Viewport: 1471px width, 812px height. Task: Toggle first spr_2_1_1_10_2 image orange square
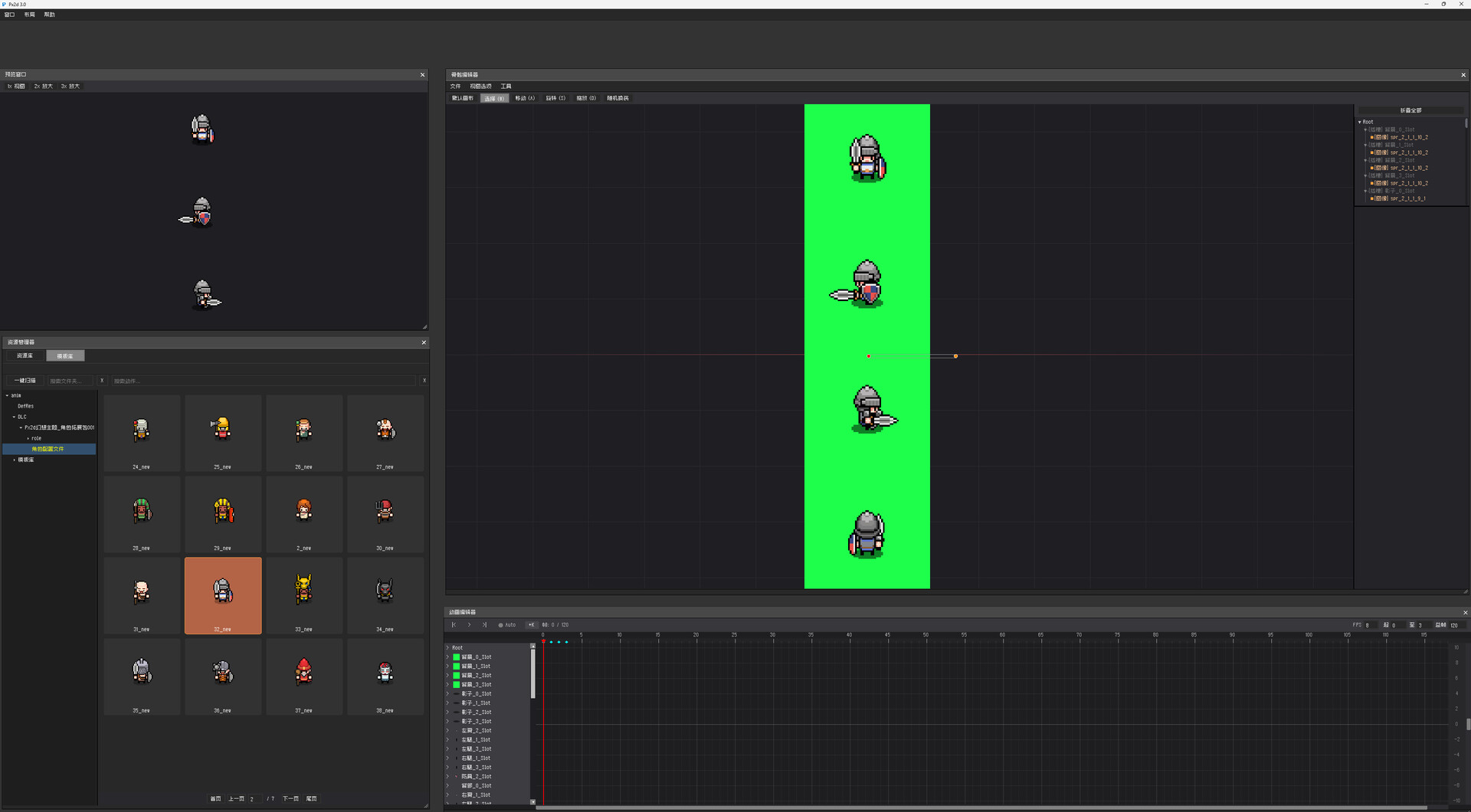pos(1372,138)
